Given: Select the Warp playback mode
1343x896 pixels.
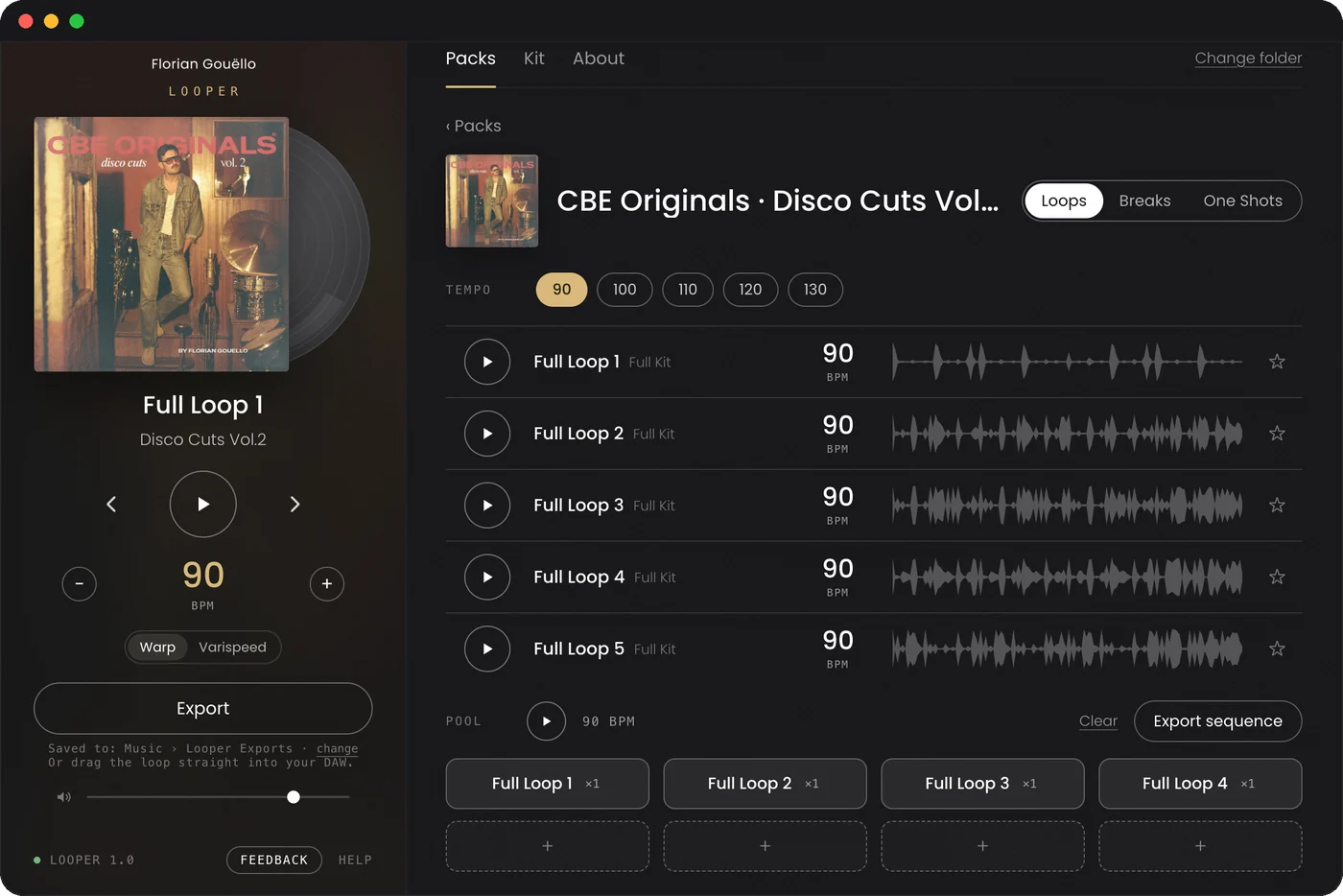Looking at the screenshot, I should click(157, 648).
